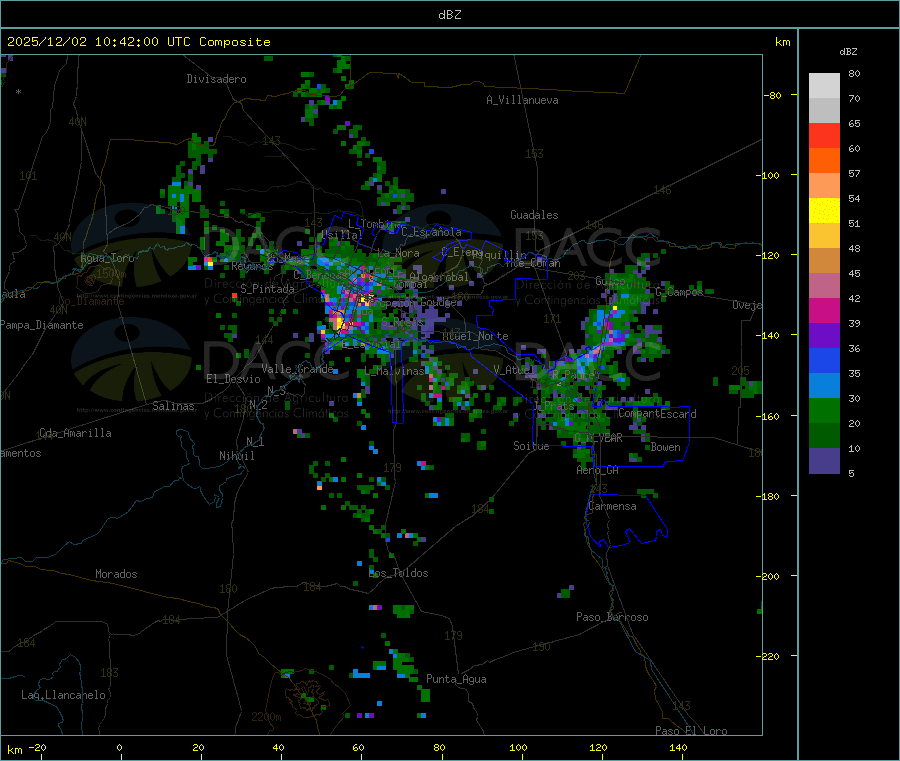The width and height of the screenshot is (900, 761).
Task: Click the 120 km bottom axis label
Action: pos(598,747)
